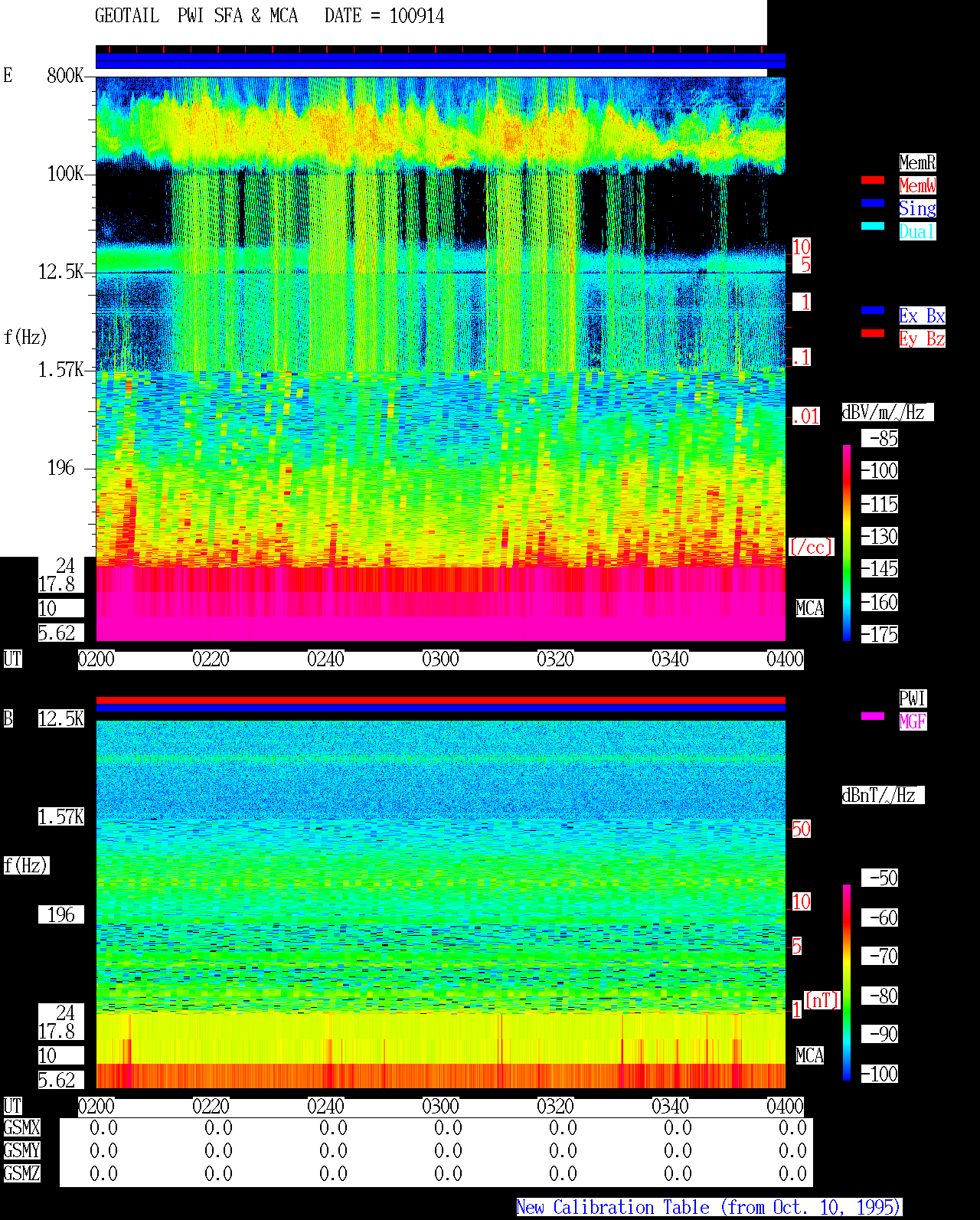Click the blue mode bar above the E spectrogram
The height and width of the screenshot is (1220, 980).
tap(440, 61)
